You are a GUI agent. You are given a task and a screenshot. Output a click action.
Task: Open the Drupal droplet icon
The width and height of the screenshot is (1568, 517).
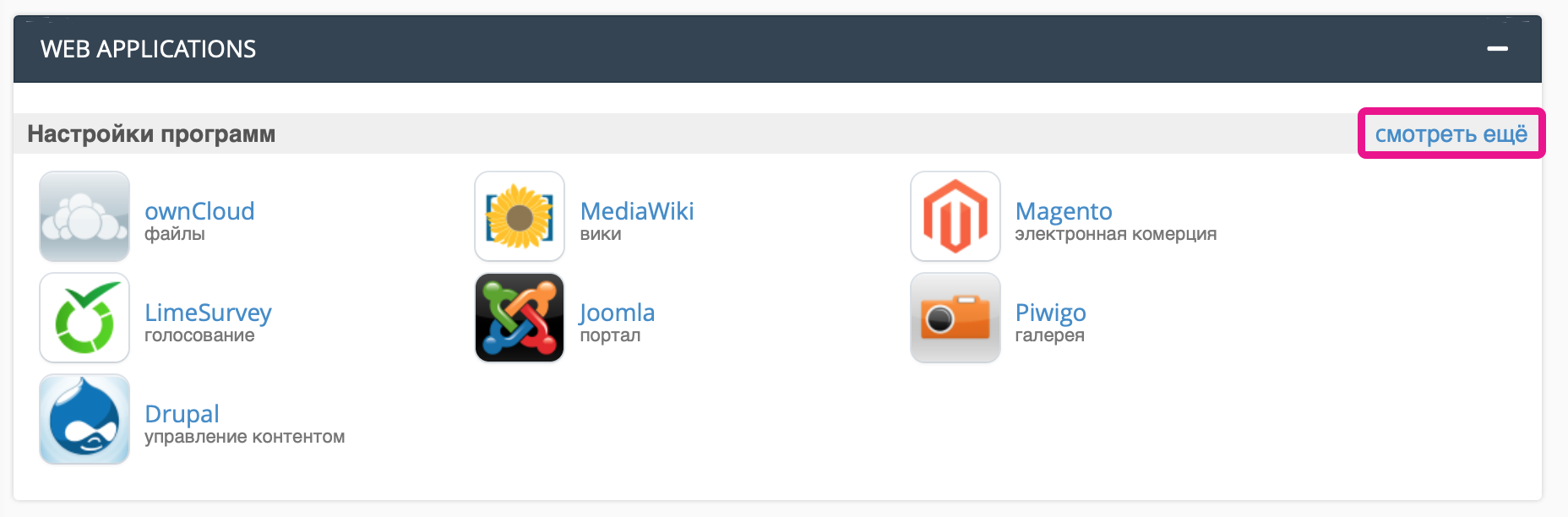84,419
